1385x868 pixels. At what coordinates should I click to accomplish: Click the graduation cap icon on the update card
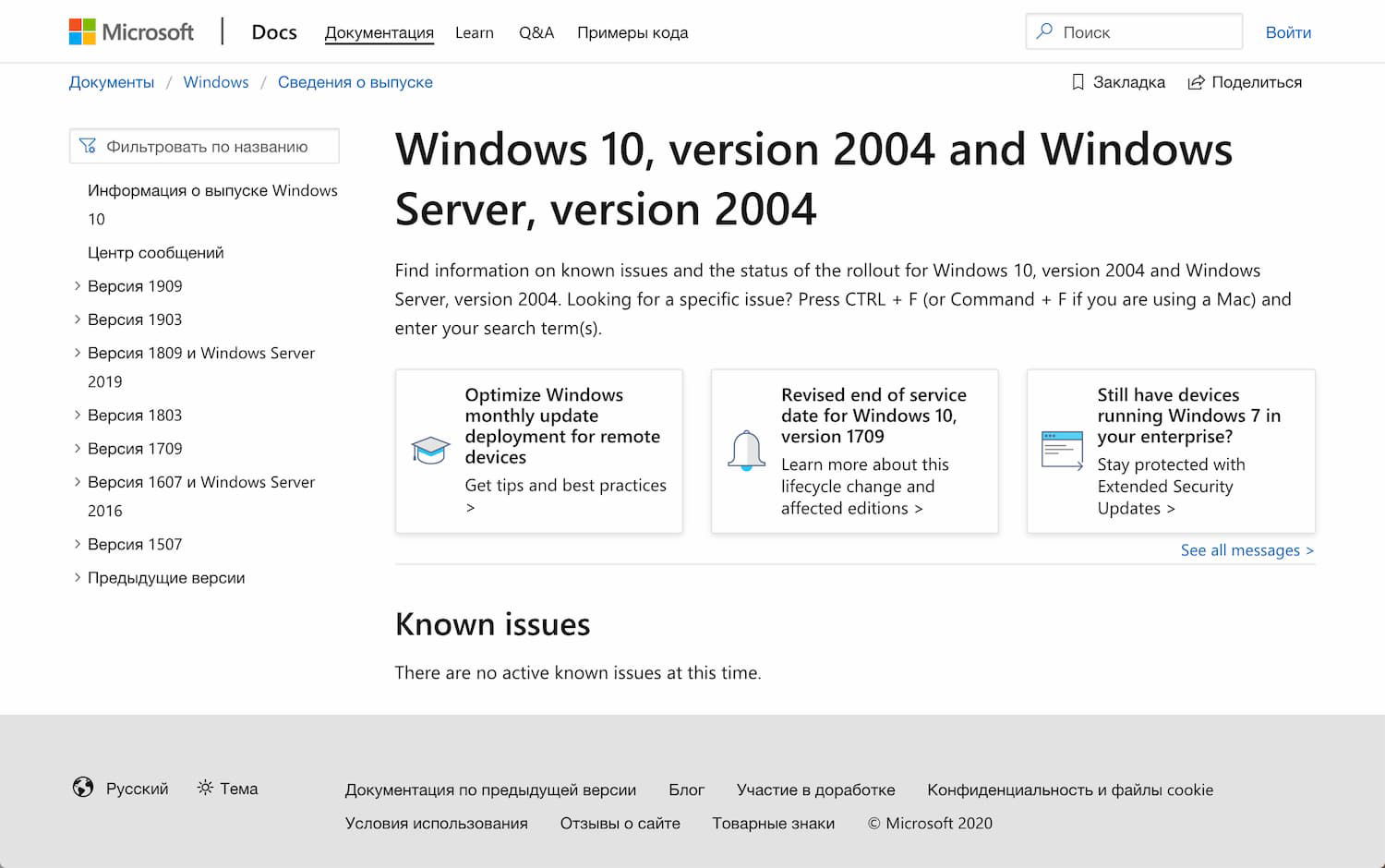pos(430,447)
